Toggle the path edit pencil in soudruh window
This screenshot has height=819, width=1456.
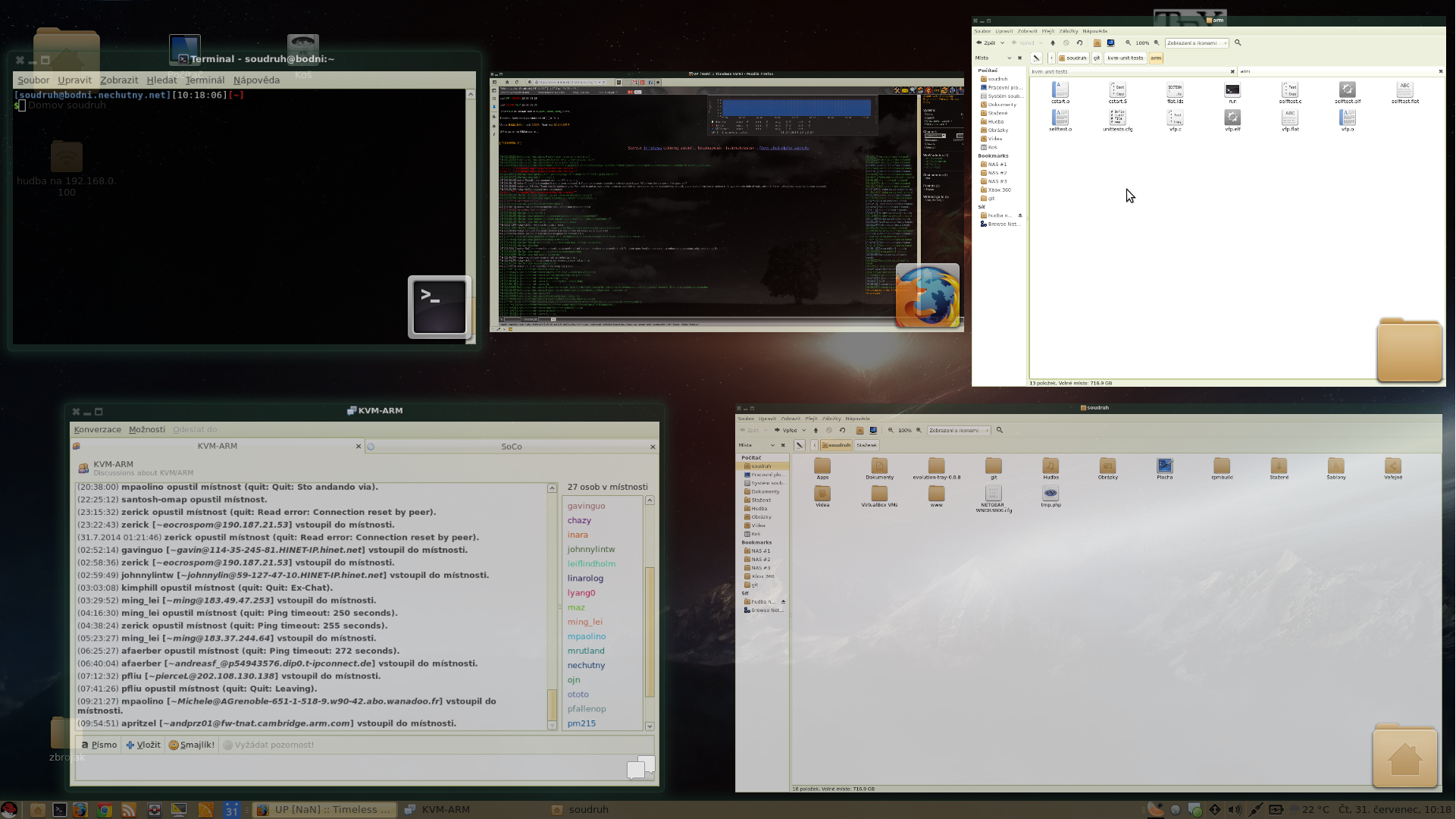click(799, 445)
